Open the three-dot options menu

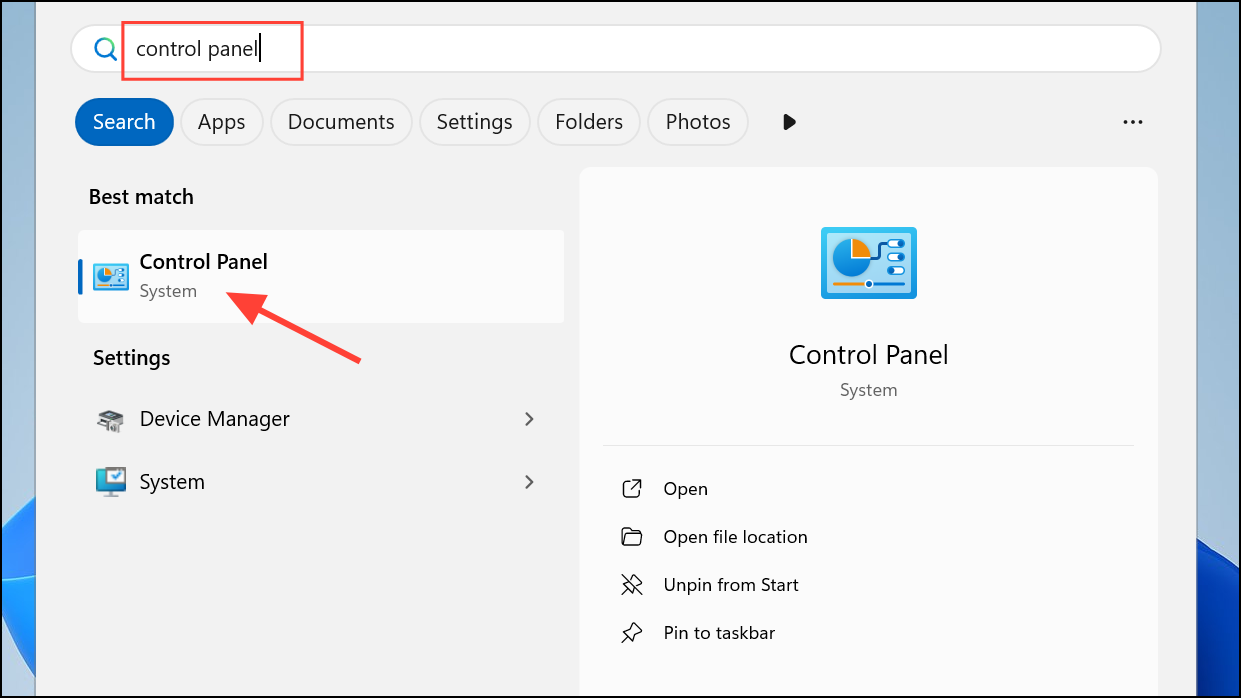pos(1132,122)
